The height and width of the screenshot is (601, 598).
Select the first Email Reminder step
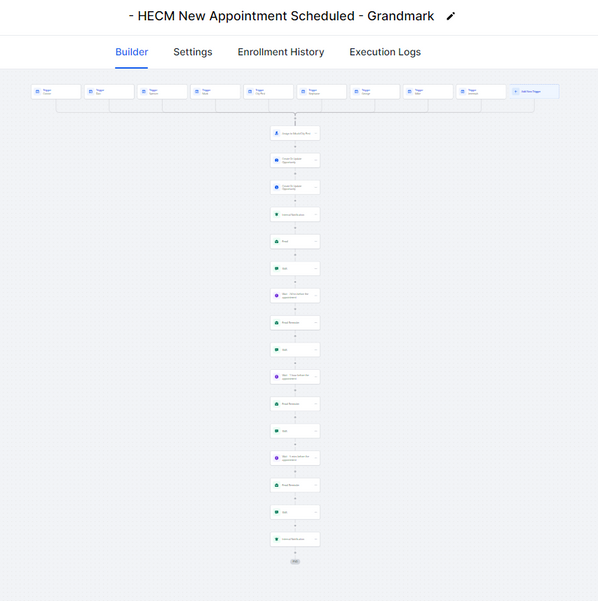[x=295, y=323]
